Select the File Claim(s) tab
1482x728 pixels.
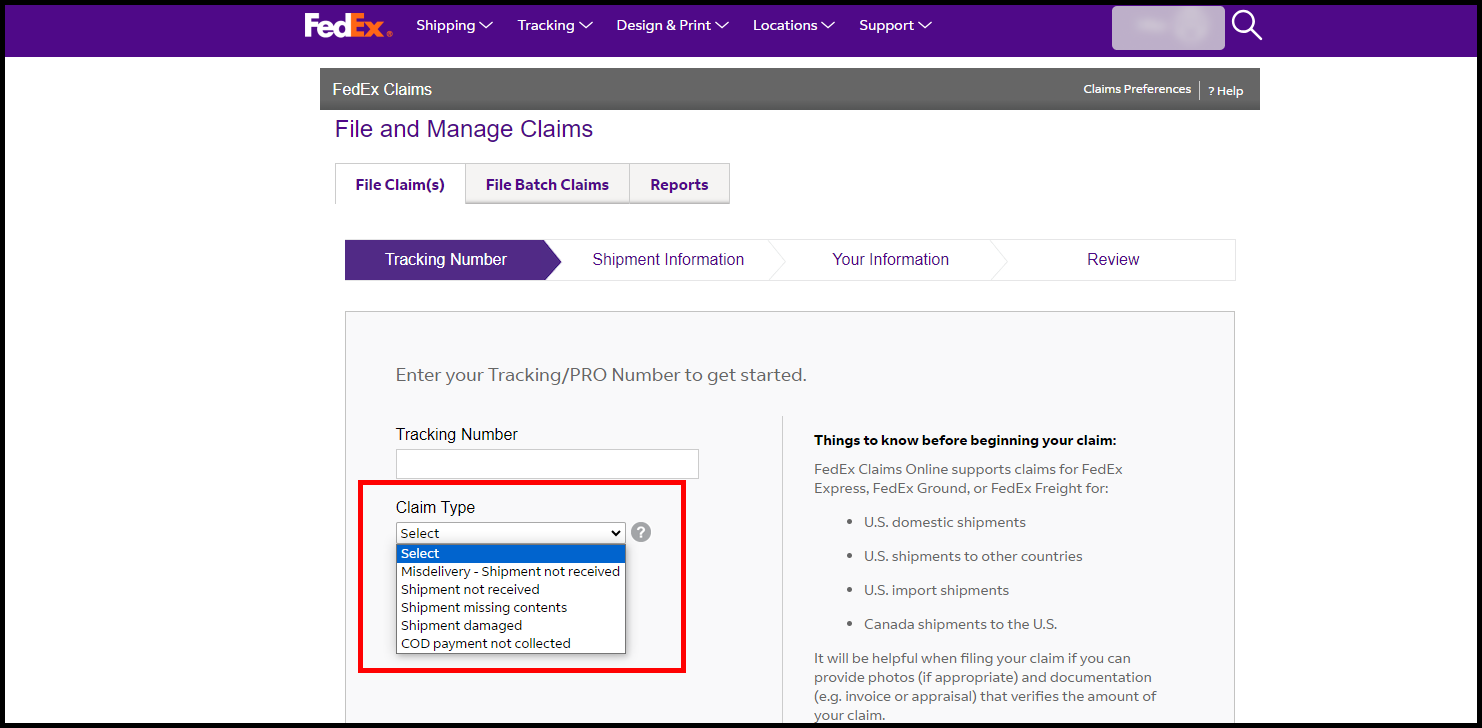pyautogui.click(x=399, y=184)
